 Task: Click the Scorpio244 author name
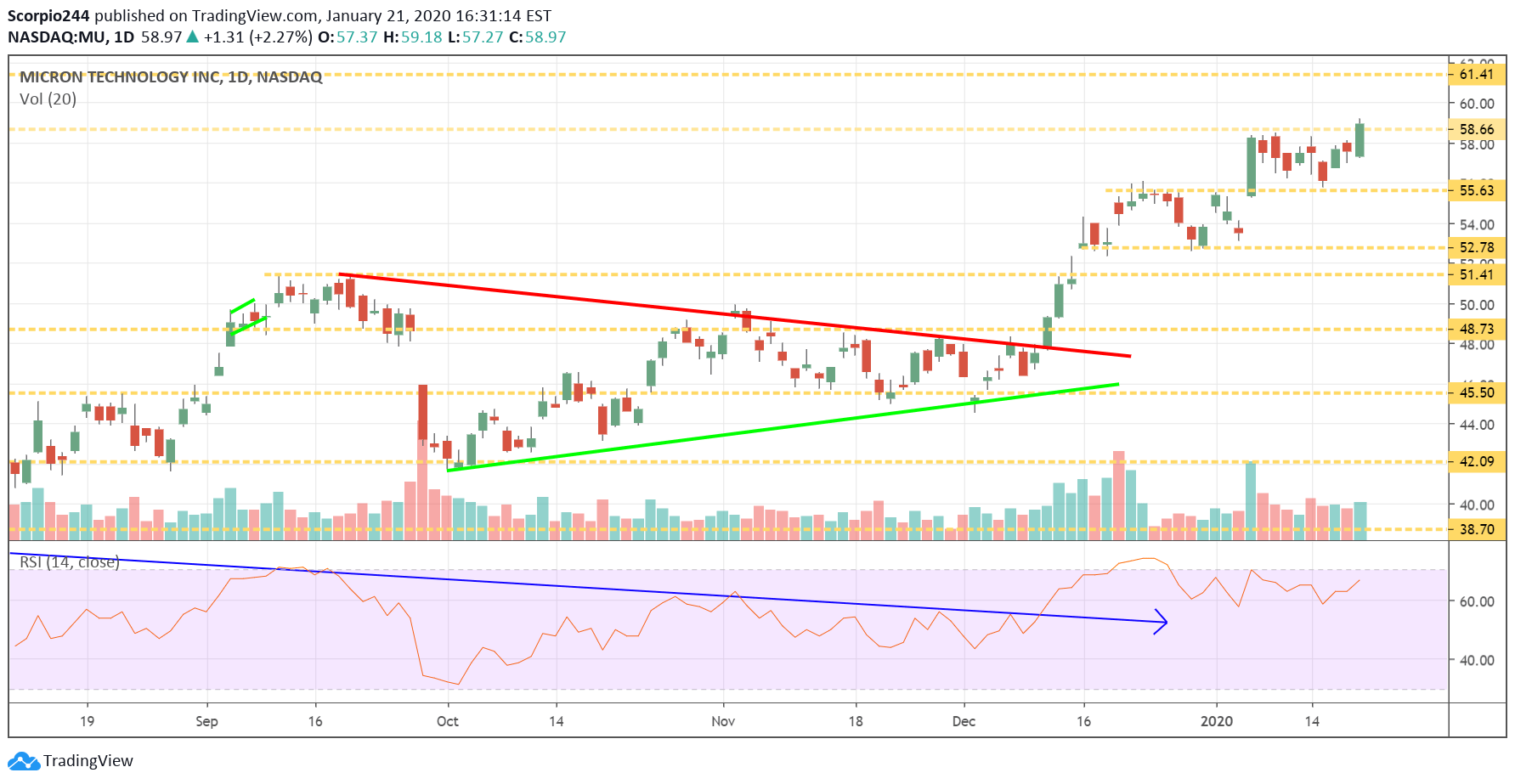tap(48, 16)
